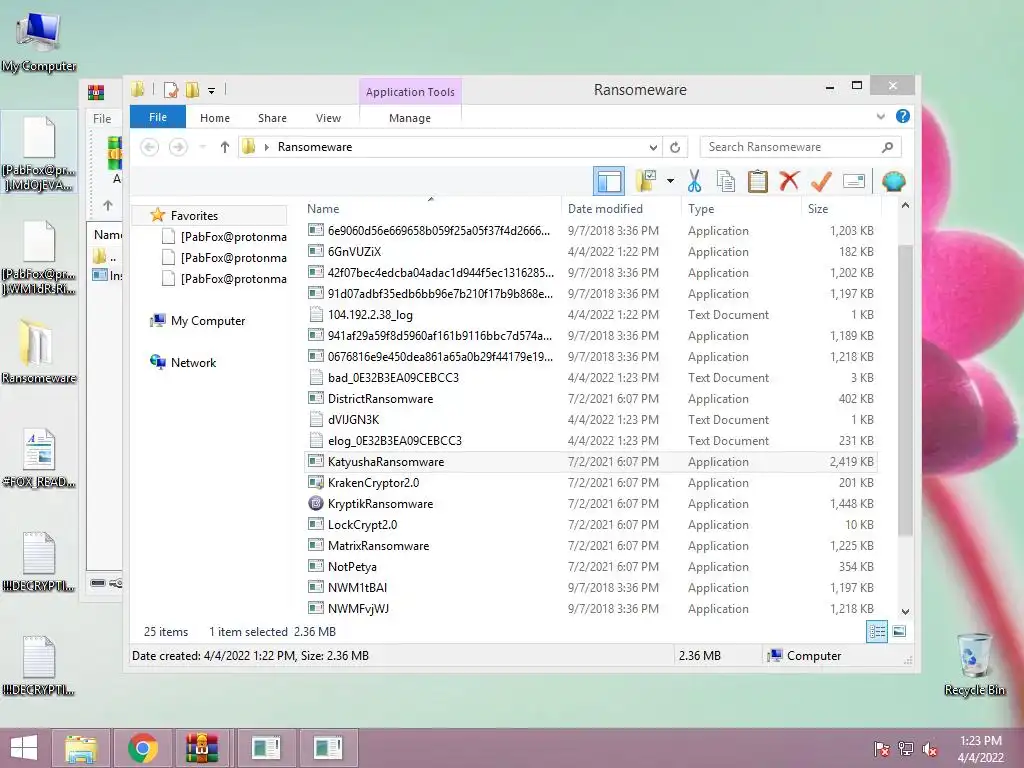Click the Forward navigation arrow
This screenshot has height=768, width=1024.
[x=178, y=147]
